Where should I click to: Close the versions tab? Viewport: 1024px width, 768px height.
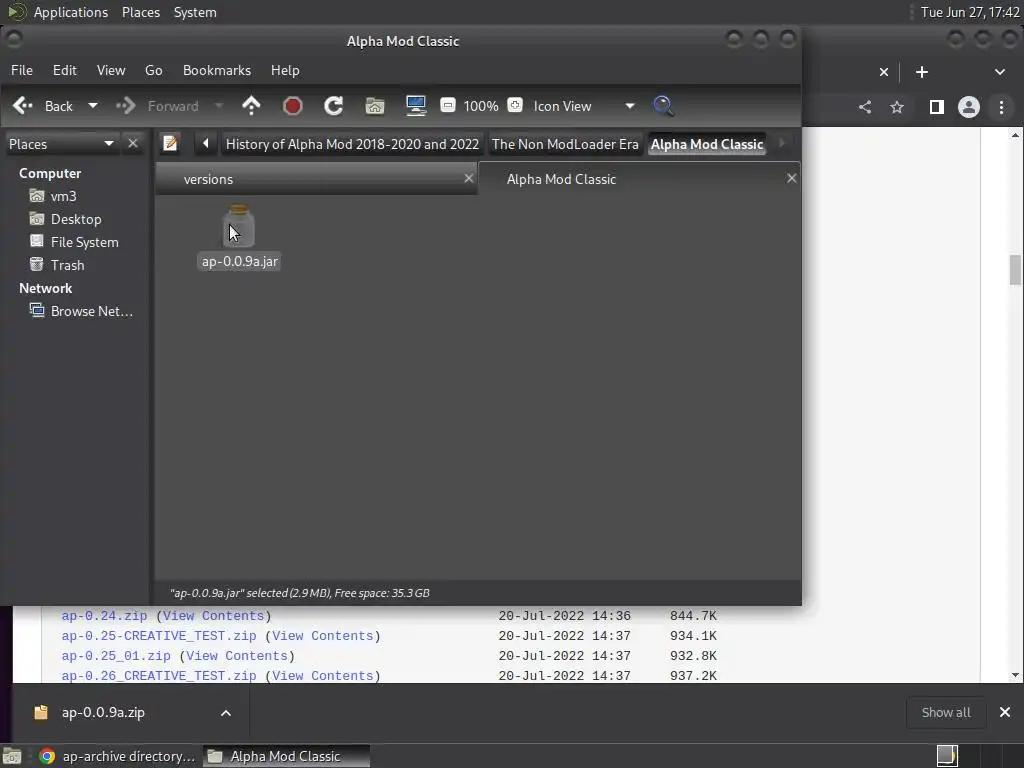pos(468,178)
